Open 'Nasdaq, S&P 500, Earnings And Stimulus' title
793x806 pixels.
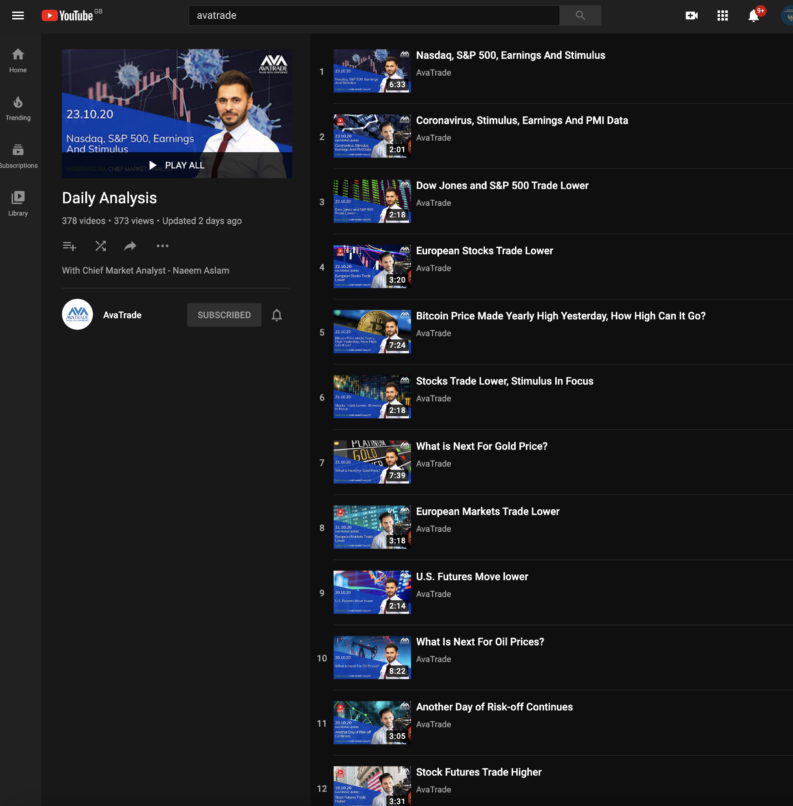click(510, 55)
